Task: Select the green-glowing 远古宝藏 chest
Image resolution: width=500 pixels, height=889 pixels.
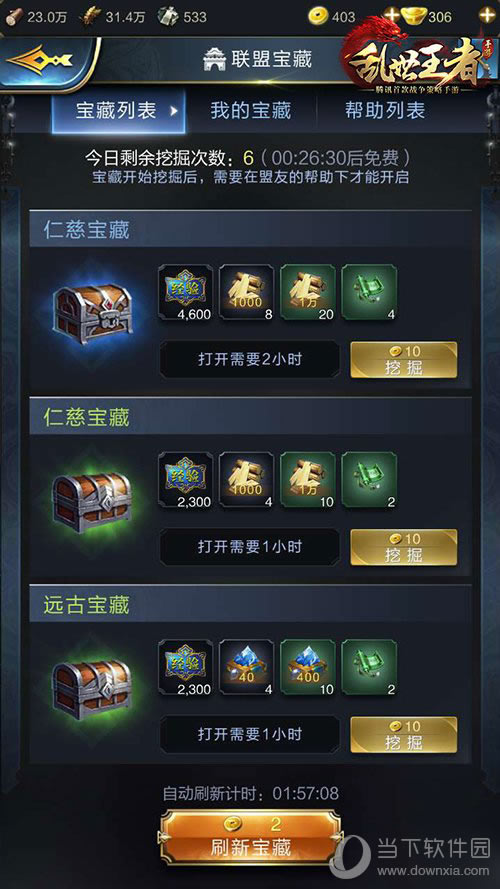Action: click(x=93, y=689)
